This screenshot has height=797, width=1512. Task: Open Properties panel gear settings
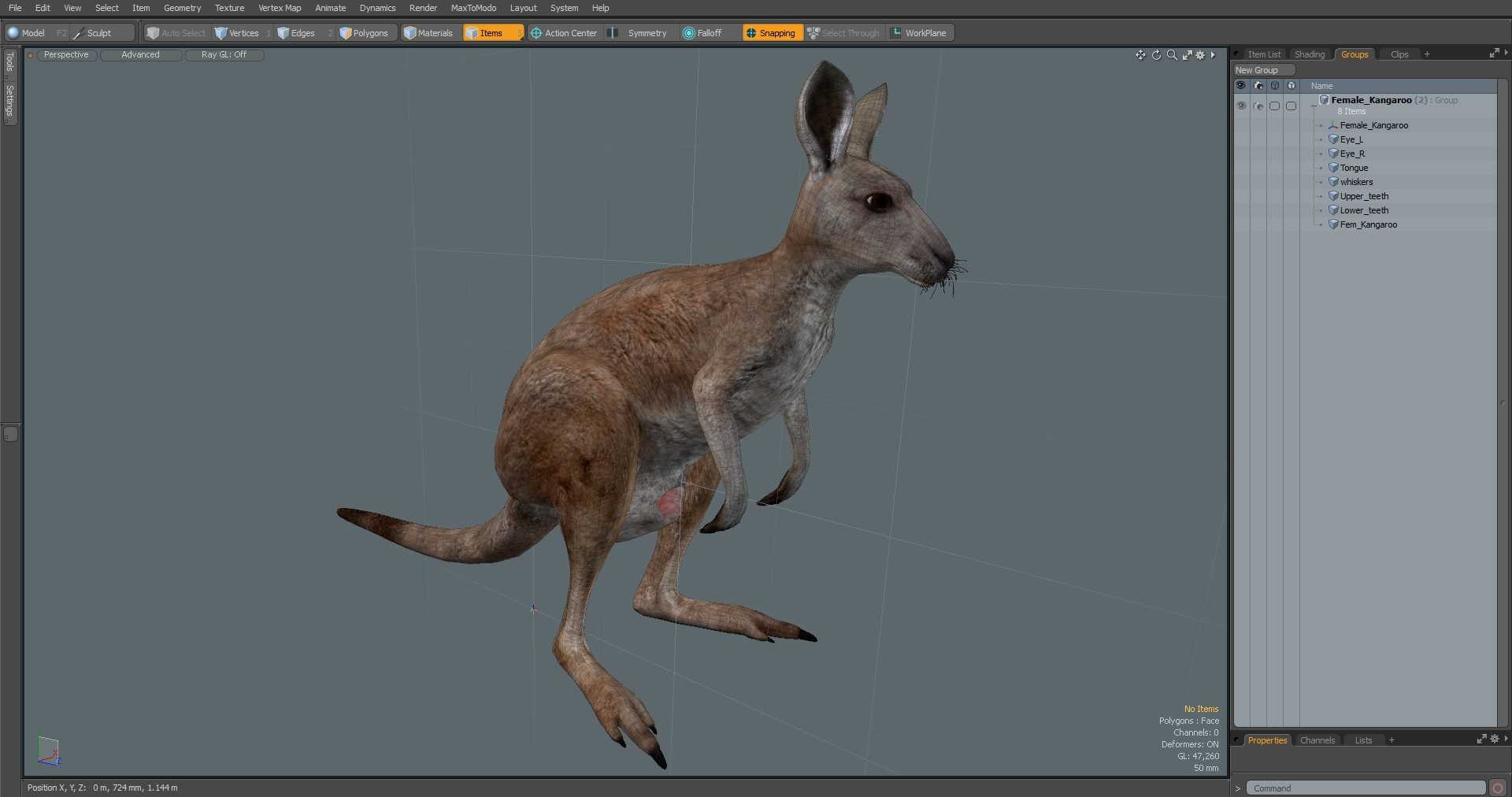pos(1495,740)
